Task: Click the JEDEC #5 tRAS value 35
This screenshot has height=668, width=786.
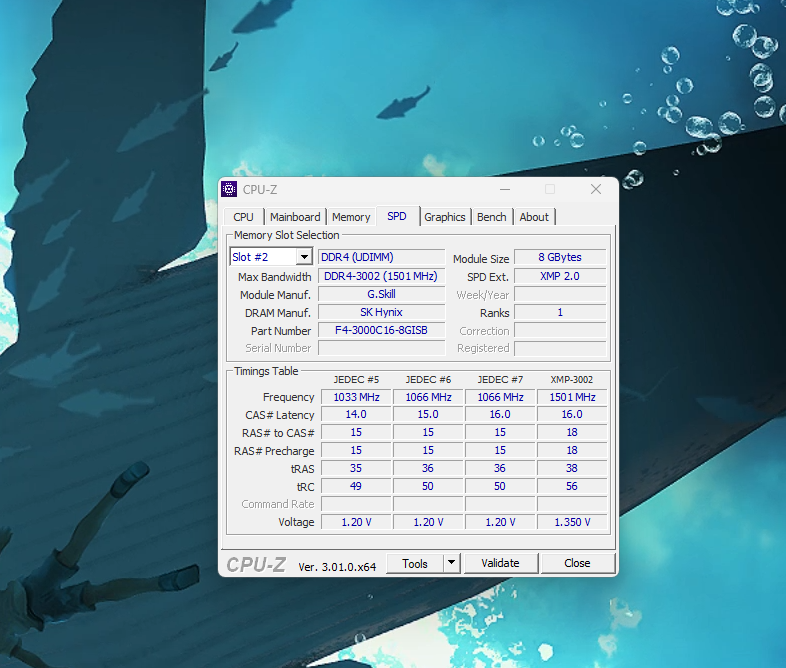Action: point(356,468)
